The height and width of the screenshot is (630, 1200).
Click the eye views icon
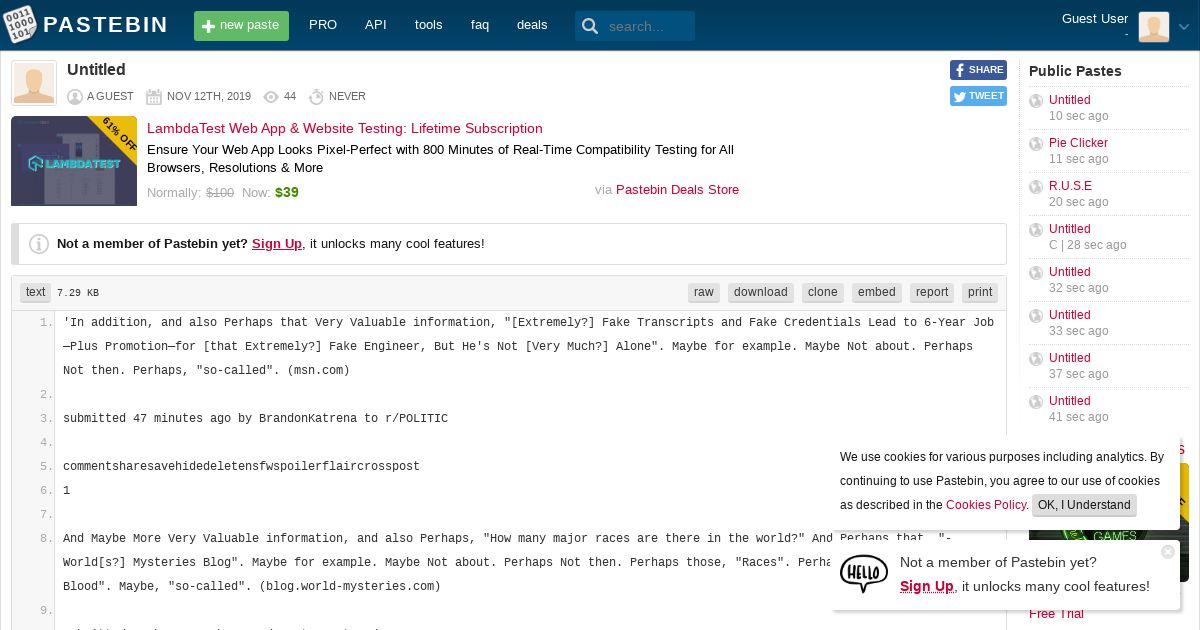271,97
